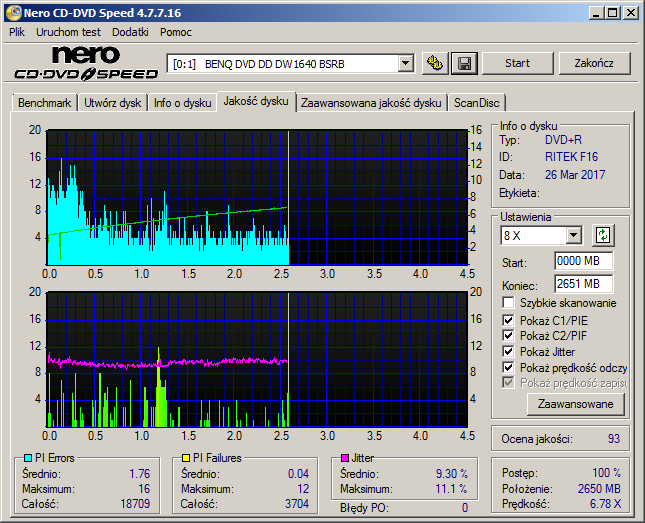Open the Dodatki menu
The image size is (645, 523).
coord(130,32)
